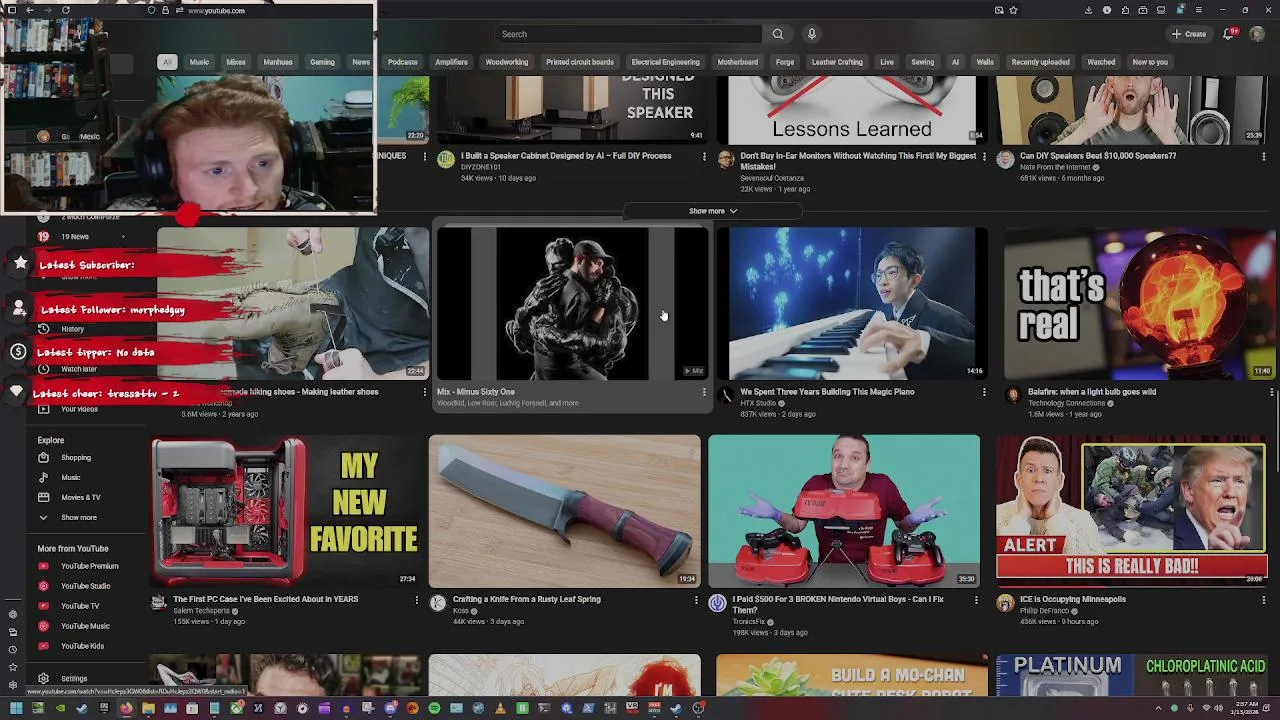Start voice search with the microphone icon

pyautogui.click(x=812, y=34)
